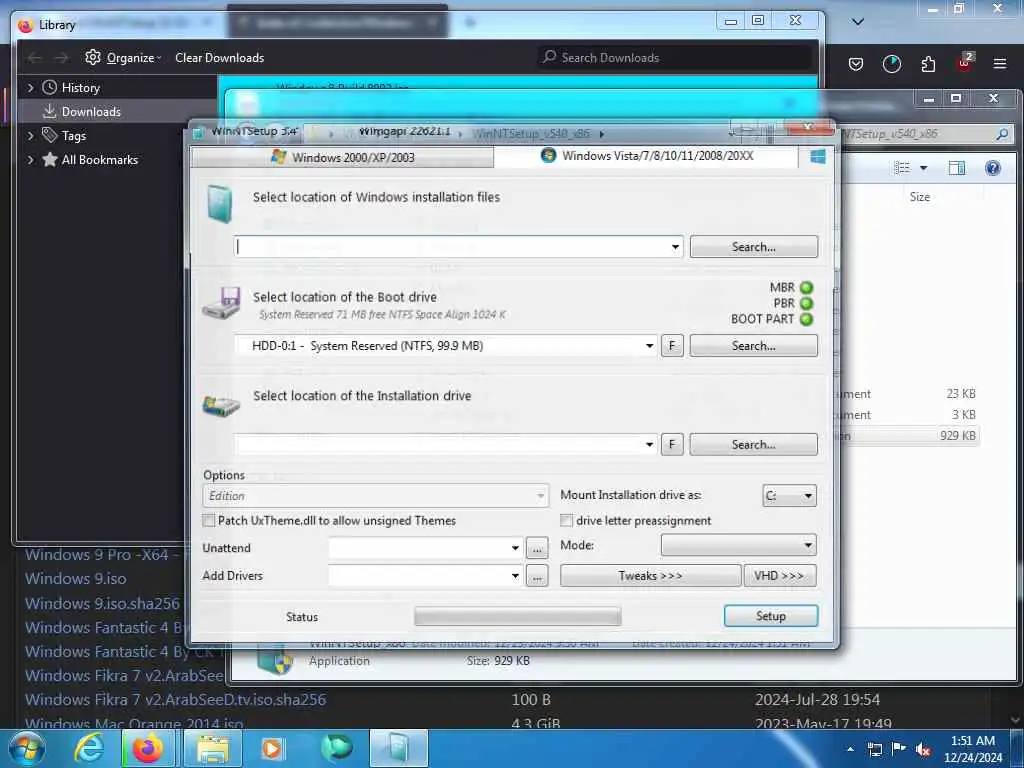Search for Windows installation files
This screenshot has height=768, width=1024.
pyautogui.click(x=753, y=247)
